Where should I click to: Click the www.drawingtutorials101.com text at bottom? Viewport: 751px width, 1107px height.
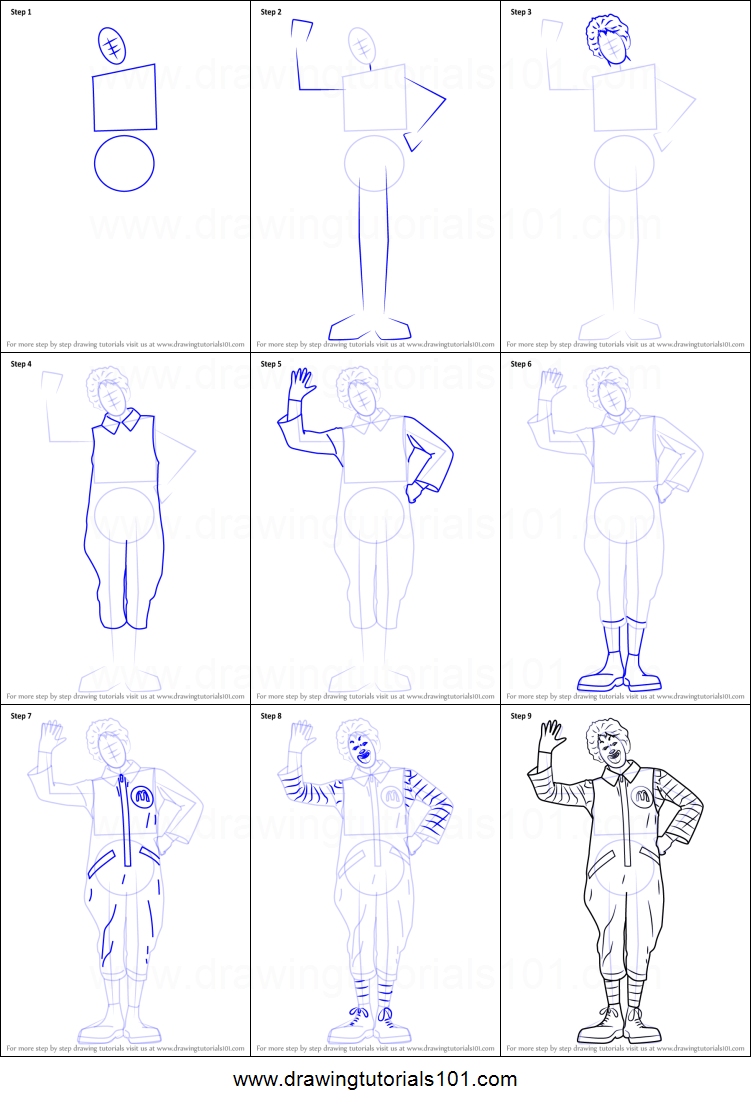point(375,1080)
